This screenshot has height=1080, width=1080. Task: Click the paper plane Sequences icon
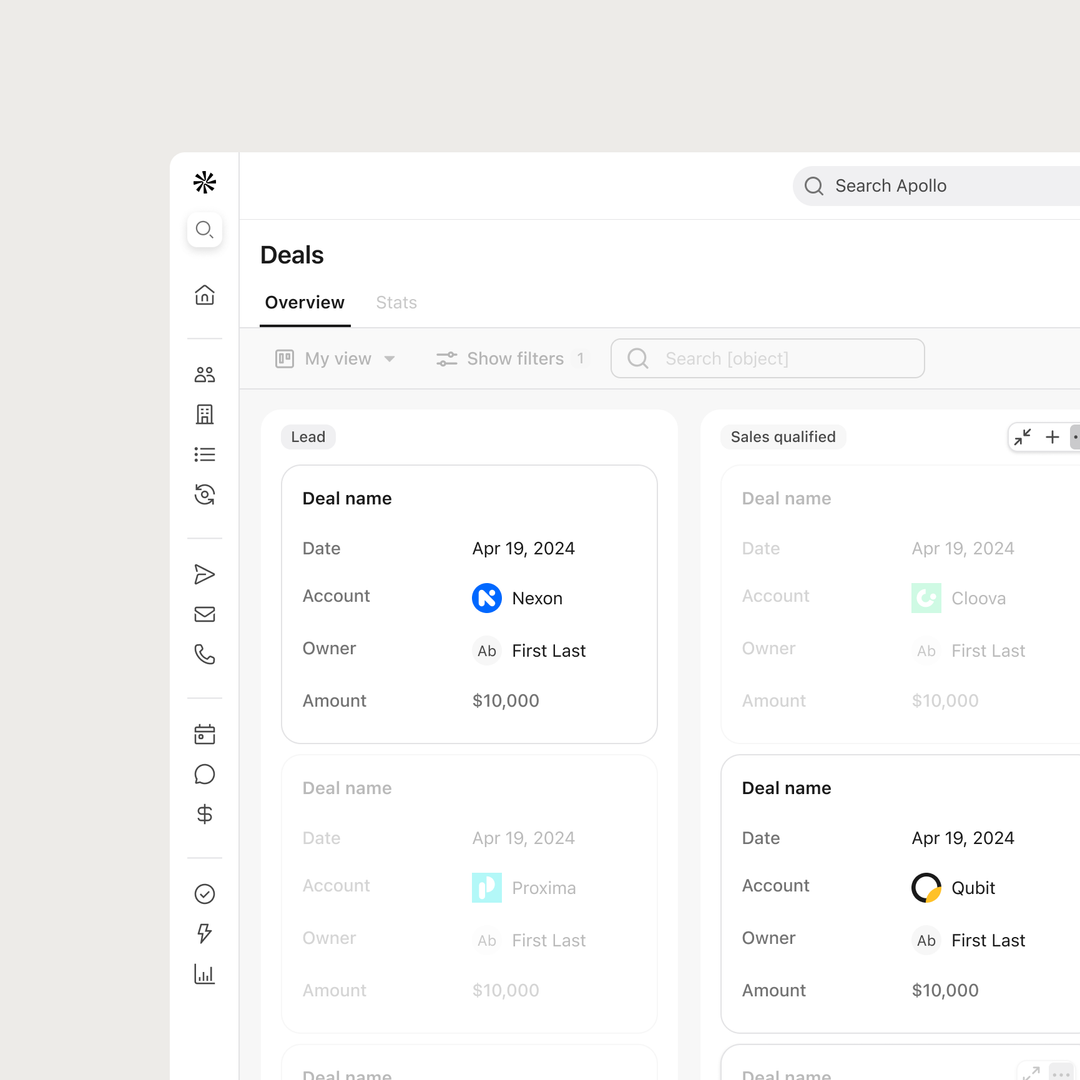click(x=204, y=574)
